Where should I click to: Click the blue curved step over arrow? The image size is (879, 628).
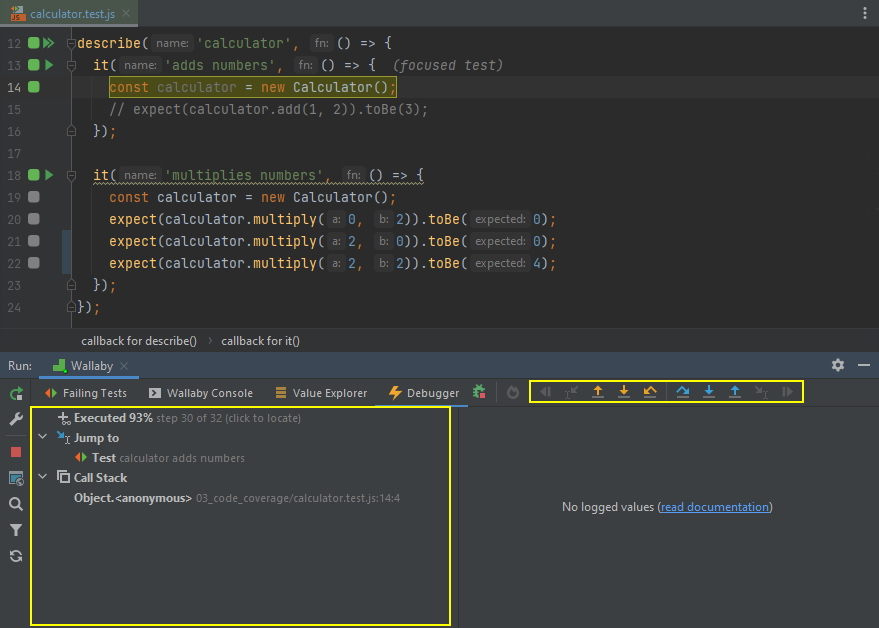click(683, 391)
